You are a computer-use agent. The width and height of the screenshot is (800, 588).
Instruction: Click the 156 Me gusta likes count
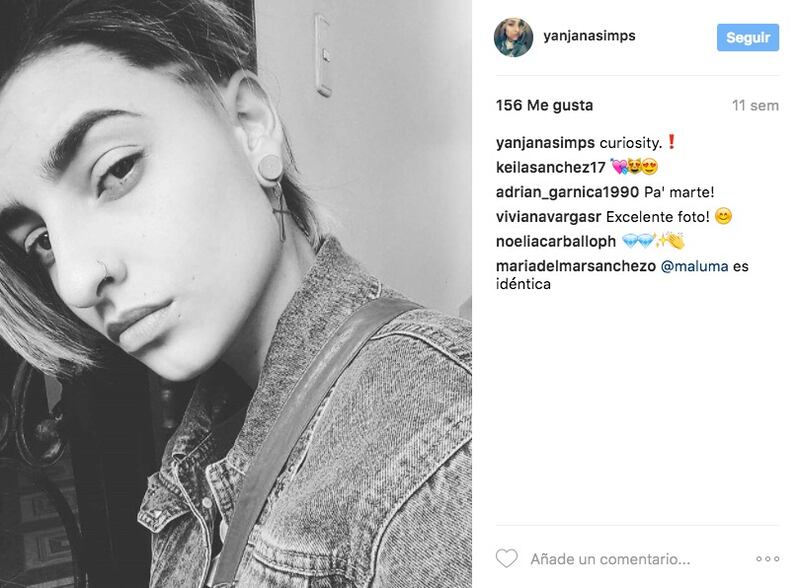544,106
